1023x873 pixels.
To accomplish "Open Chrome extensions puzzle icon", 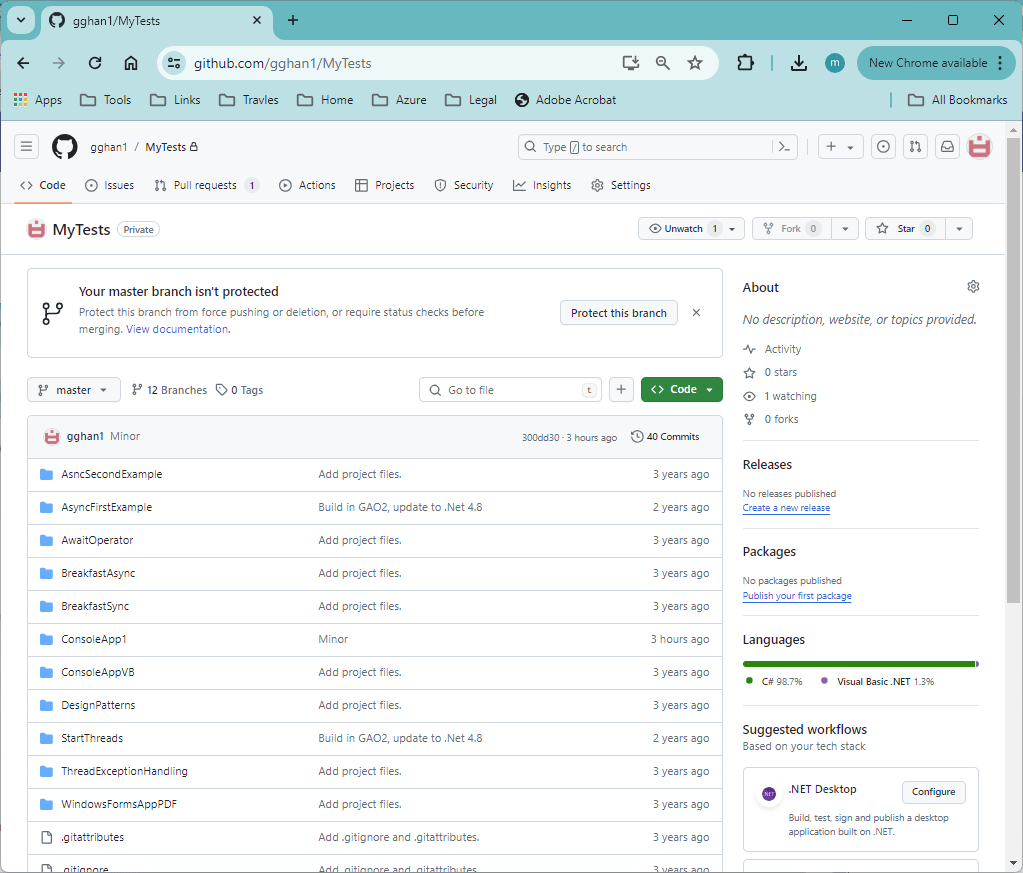I will click(745, 63).
